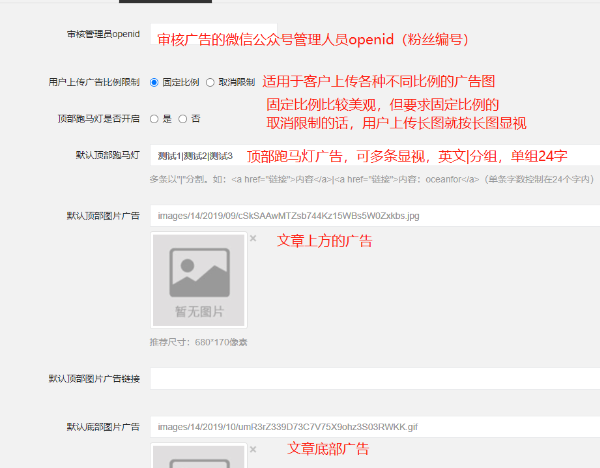This screenshot has height=468, width=600.
Task: Click the 多条以"|"分割 help text
Action: [372, 179]
